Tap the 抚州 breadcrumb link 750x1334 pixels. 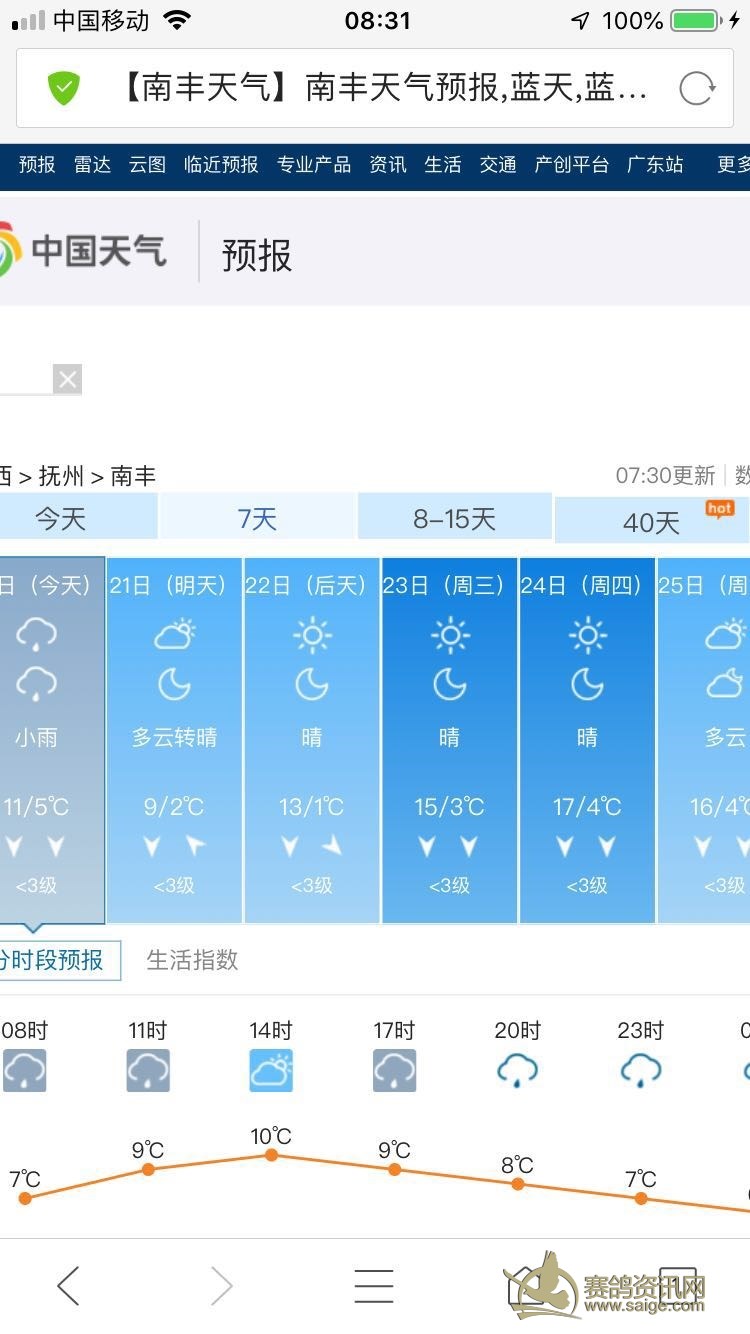(x=62, y=476)
